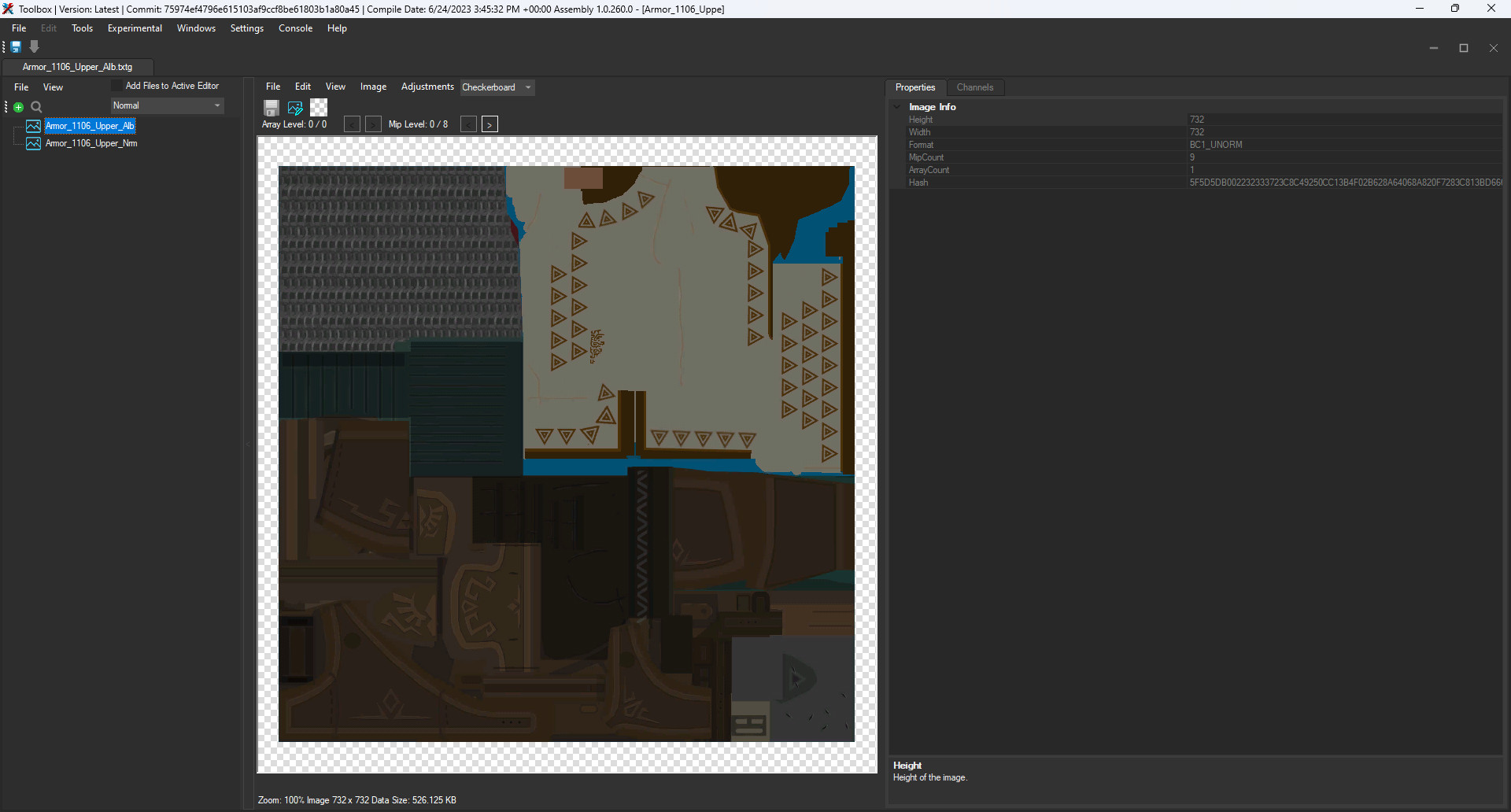
Task: Select Armor_1106_Upper_Nm in the file tree
Action: [x=91, y=143]
